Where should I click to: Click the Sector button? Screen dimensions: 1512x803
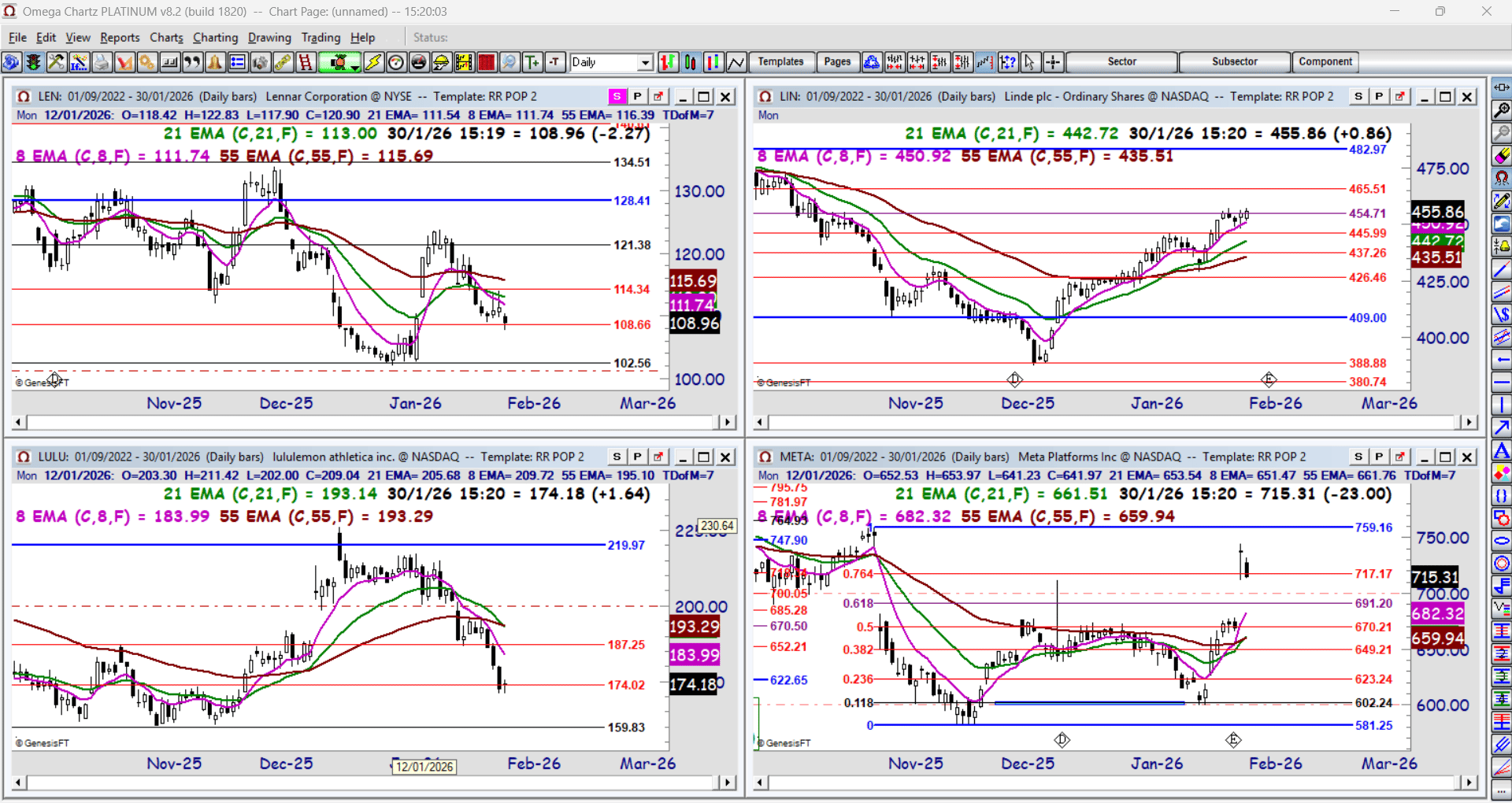tap(1121, 62)
